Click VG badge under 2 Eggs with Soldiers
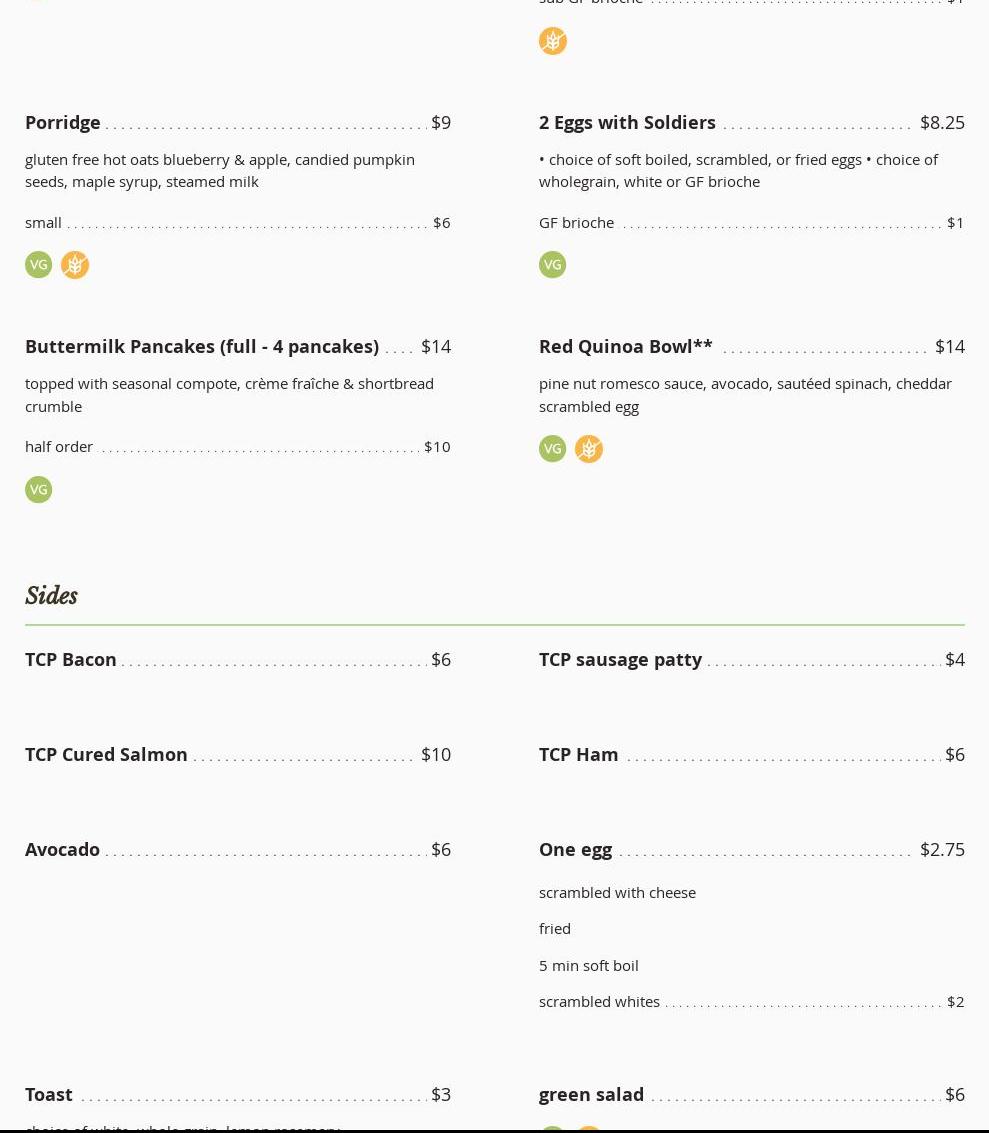989x1133 pixels. click(x=552, y=264)
